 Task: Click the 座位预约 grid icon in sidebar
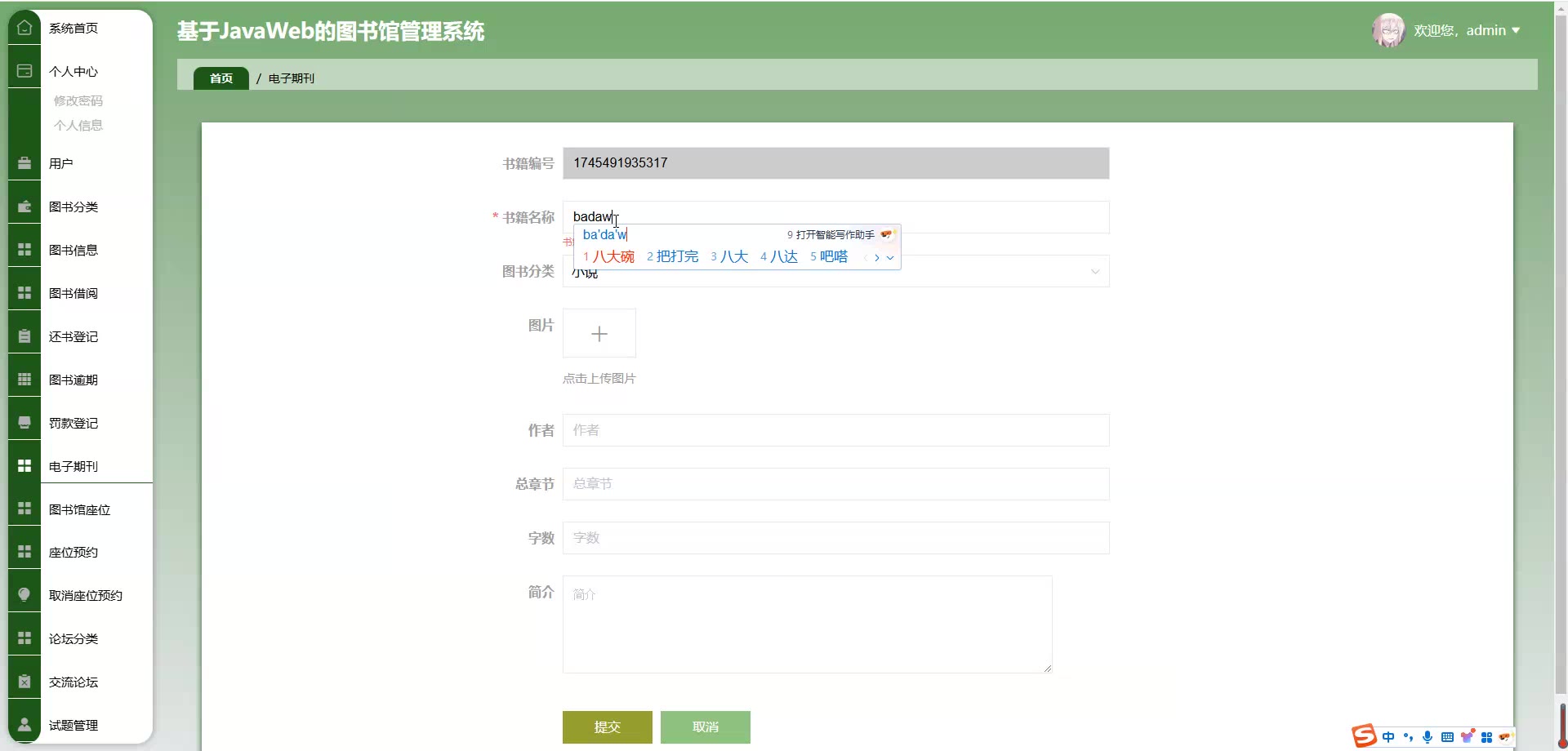(x=24, y=552)
